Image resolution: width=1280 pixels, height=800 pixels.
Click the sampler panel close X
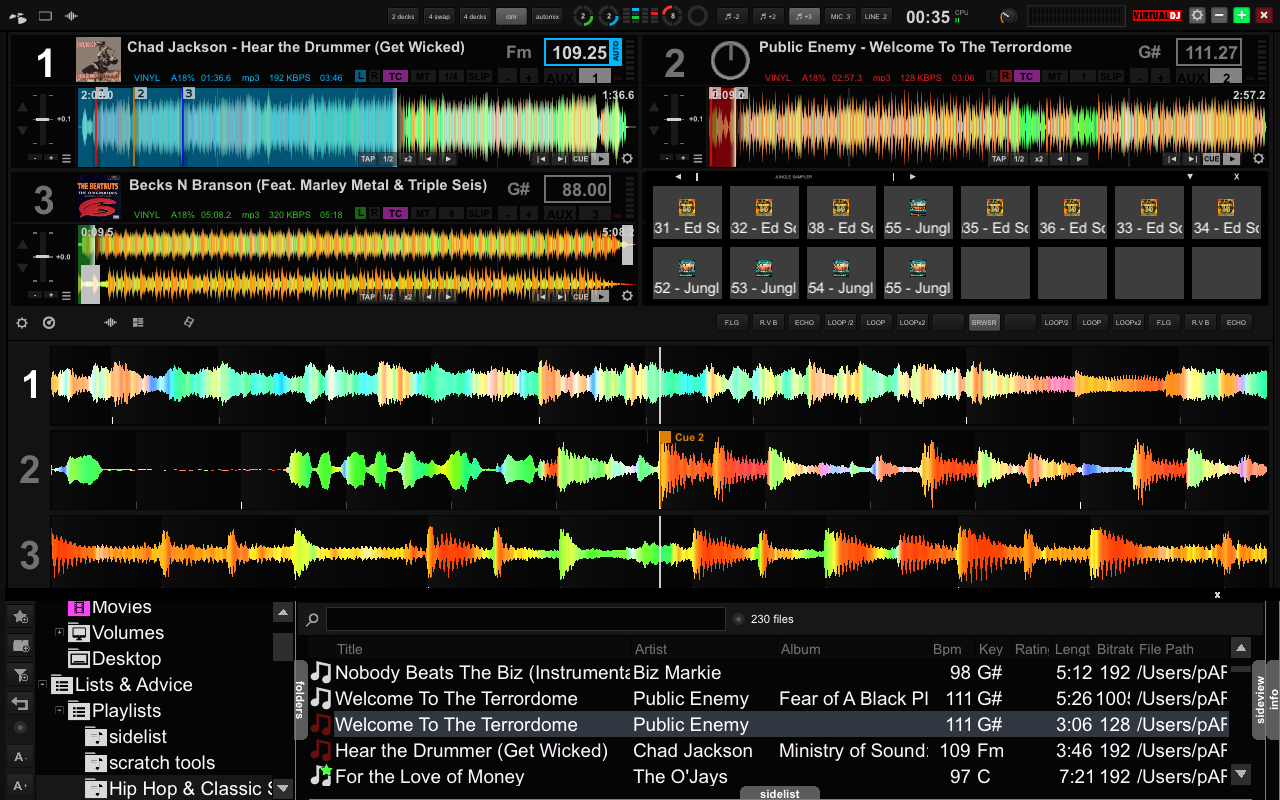point(1236,176)
